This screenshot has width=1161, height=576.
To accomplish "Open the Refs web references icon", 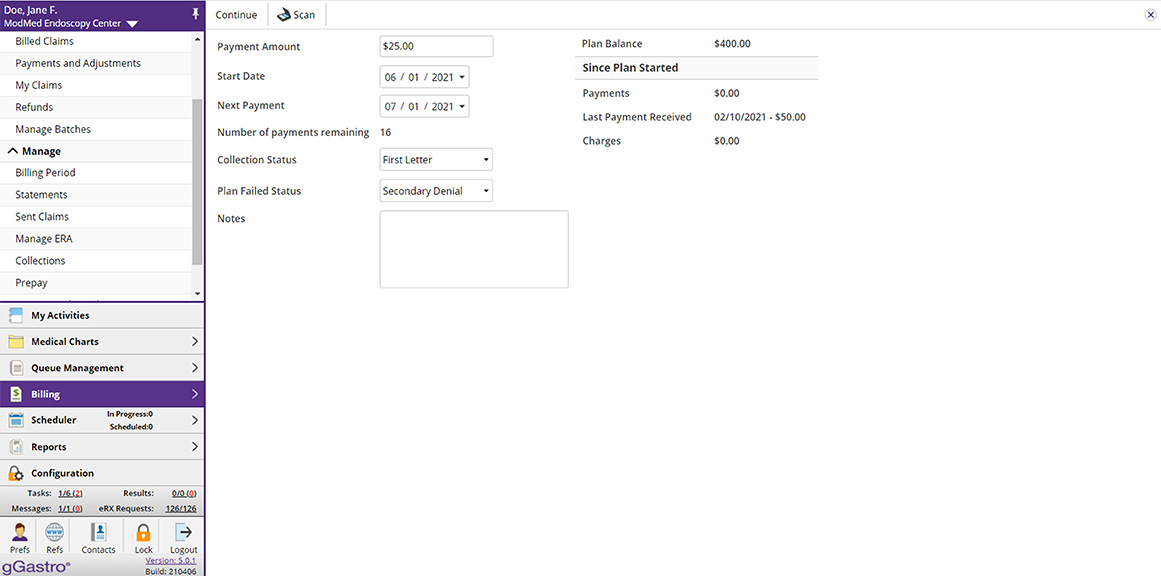I will click(x=53, y=537).
